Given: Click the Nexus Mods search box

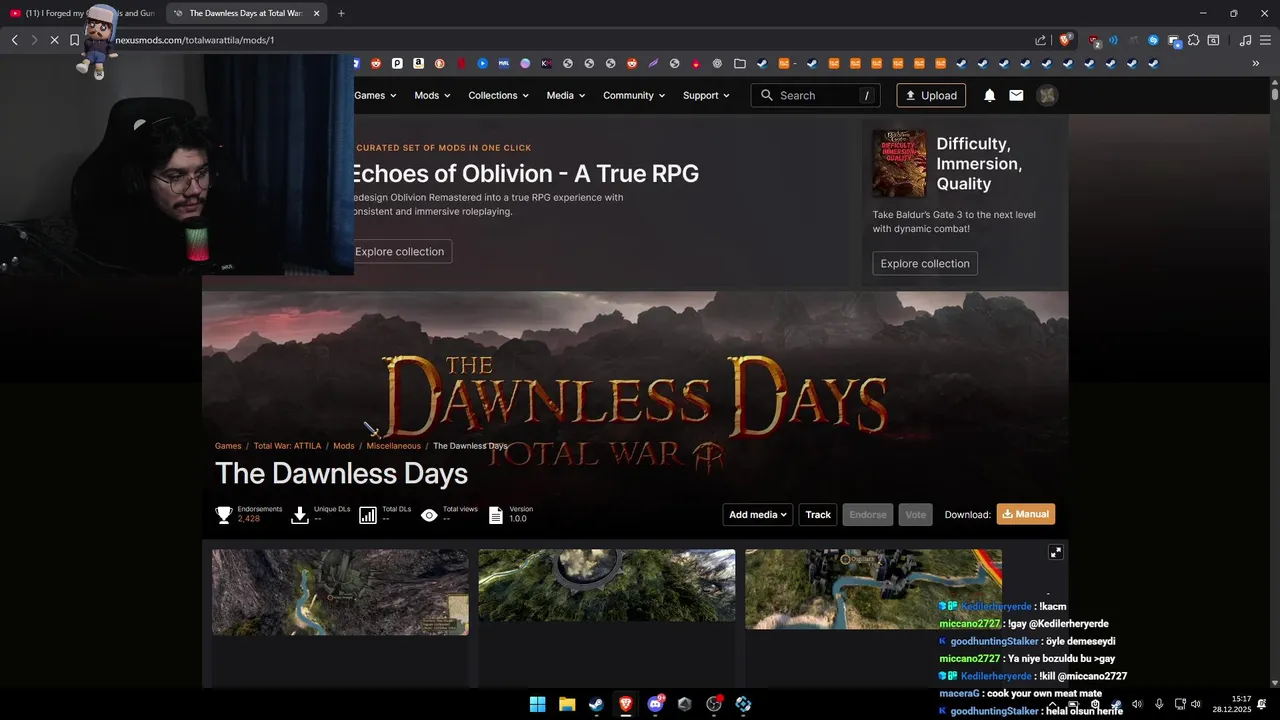Looking at the screenshot, I should pyautogui.click(x=815, y=95).
